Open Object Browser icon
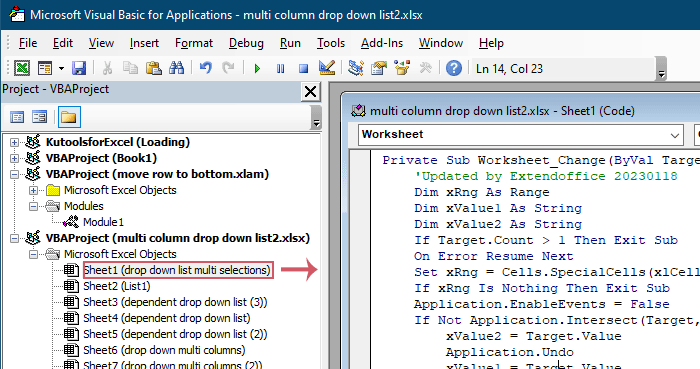The image size is (700, 369). pyautogui.click(x=402, y=68)
